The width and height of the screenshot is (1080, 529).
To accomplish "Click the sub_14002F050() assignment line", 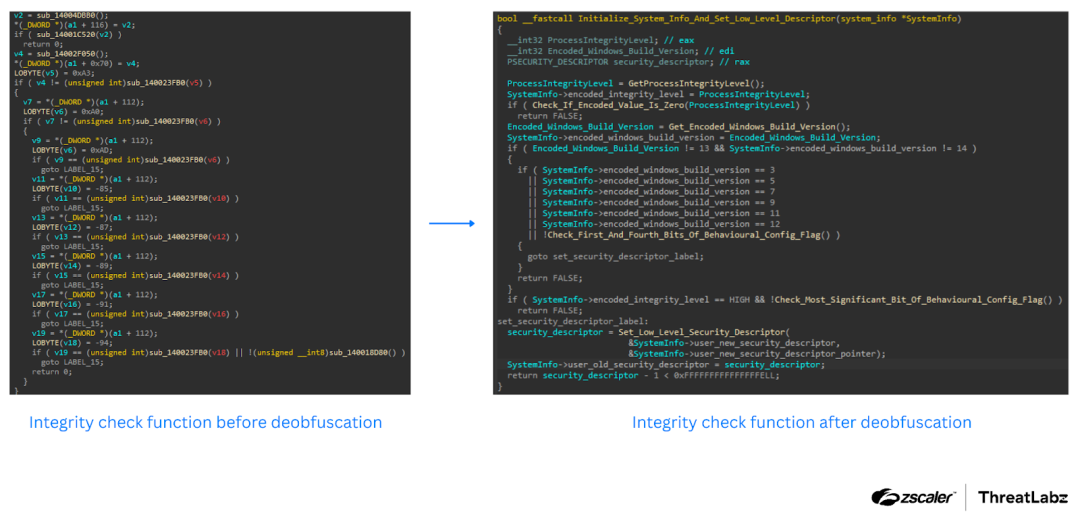I will click(62, 53).
